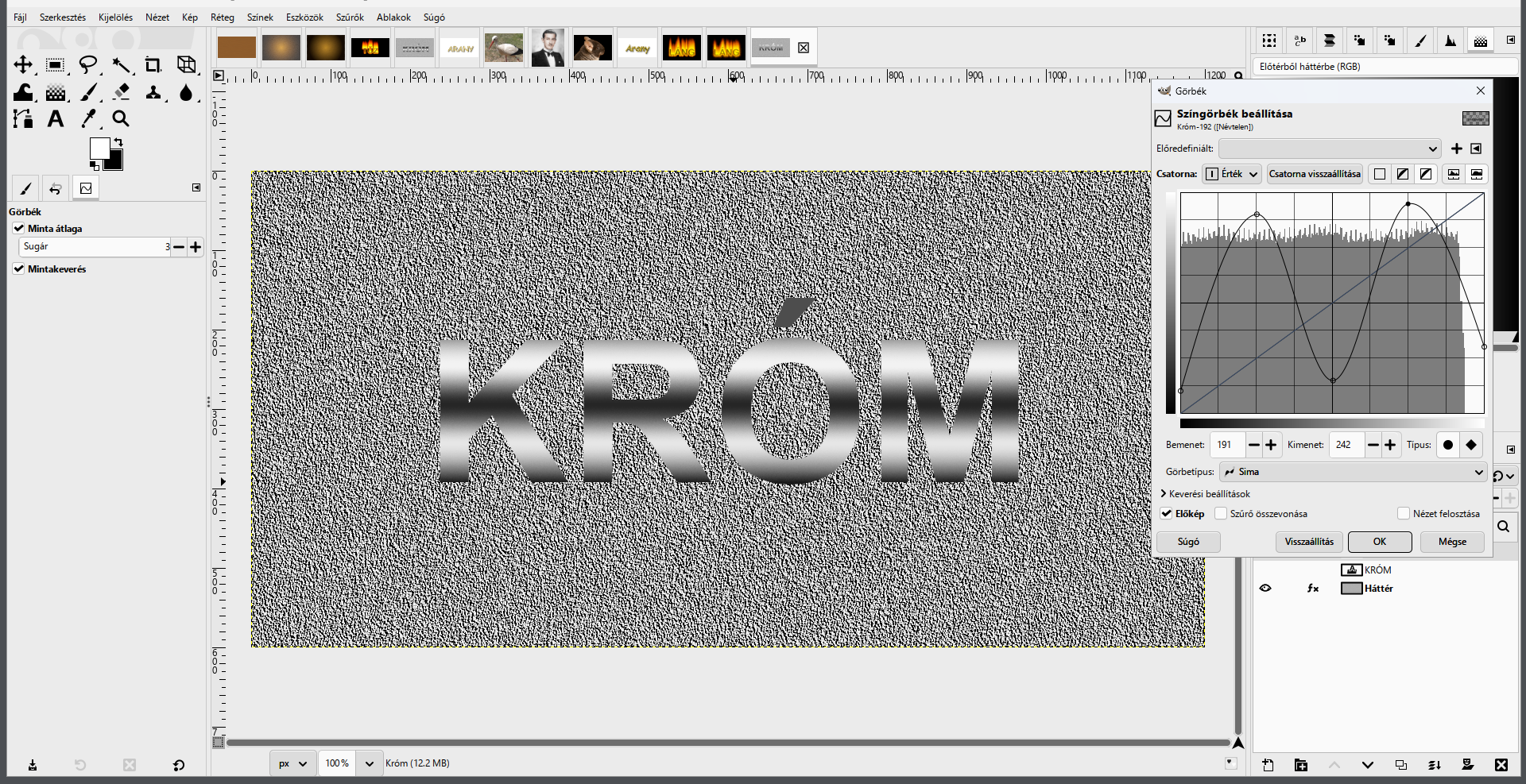Select the Eraser tool

tap(121, 92)
